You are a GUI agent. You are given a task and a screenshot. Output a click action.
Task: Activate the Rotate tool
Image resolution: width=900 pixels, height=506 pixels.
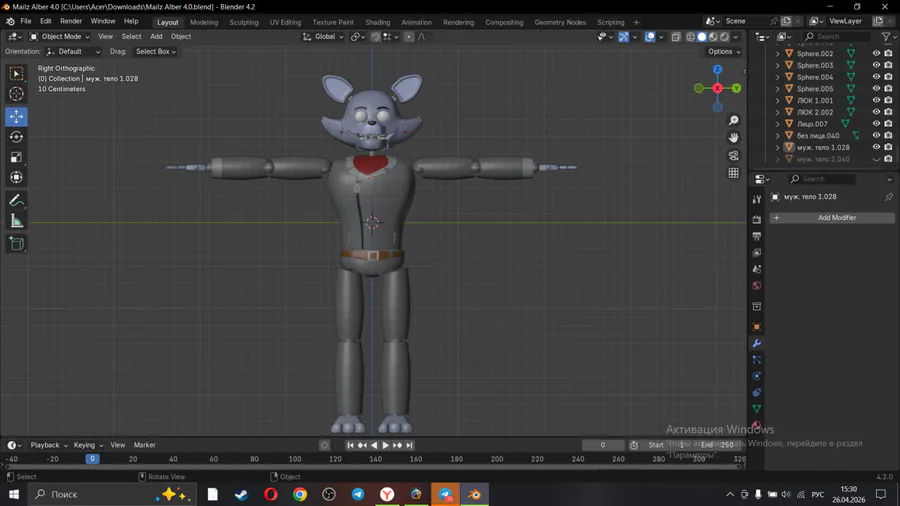click(x=16, y=137)
